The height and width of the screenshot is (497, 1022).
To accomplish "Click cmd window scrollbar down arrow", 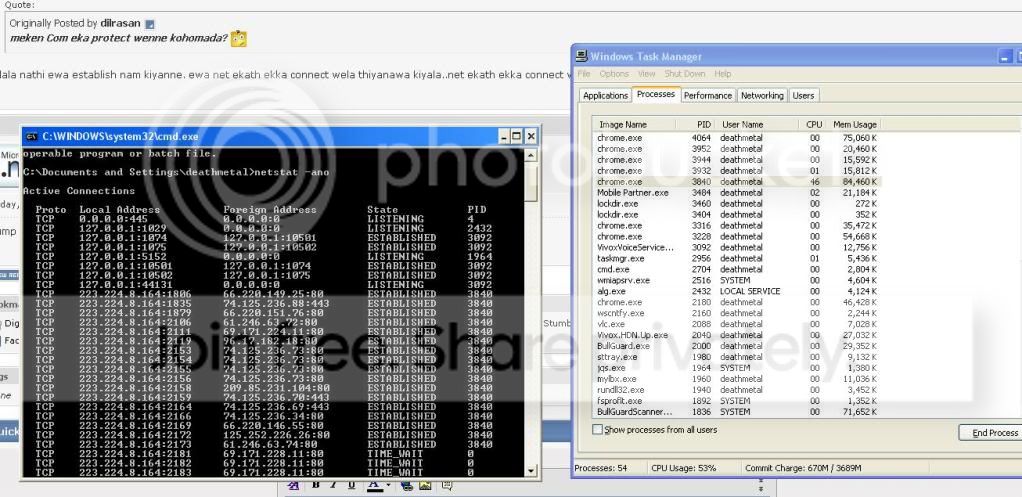I will (x=531, y=470).
